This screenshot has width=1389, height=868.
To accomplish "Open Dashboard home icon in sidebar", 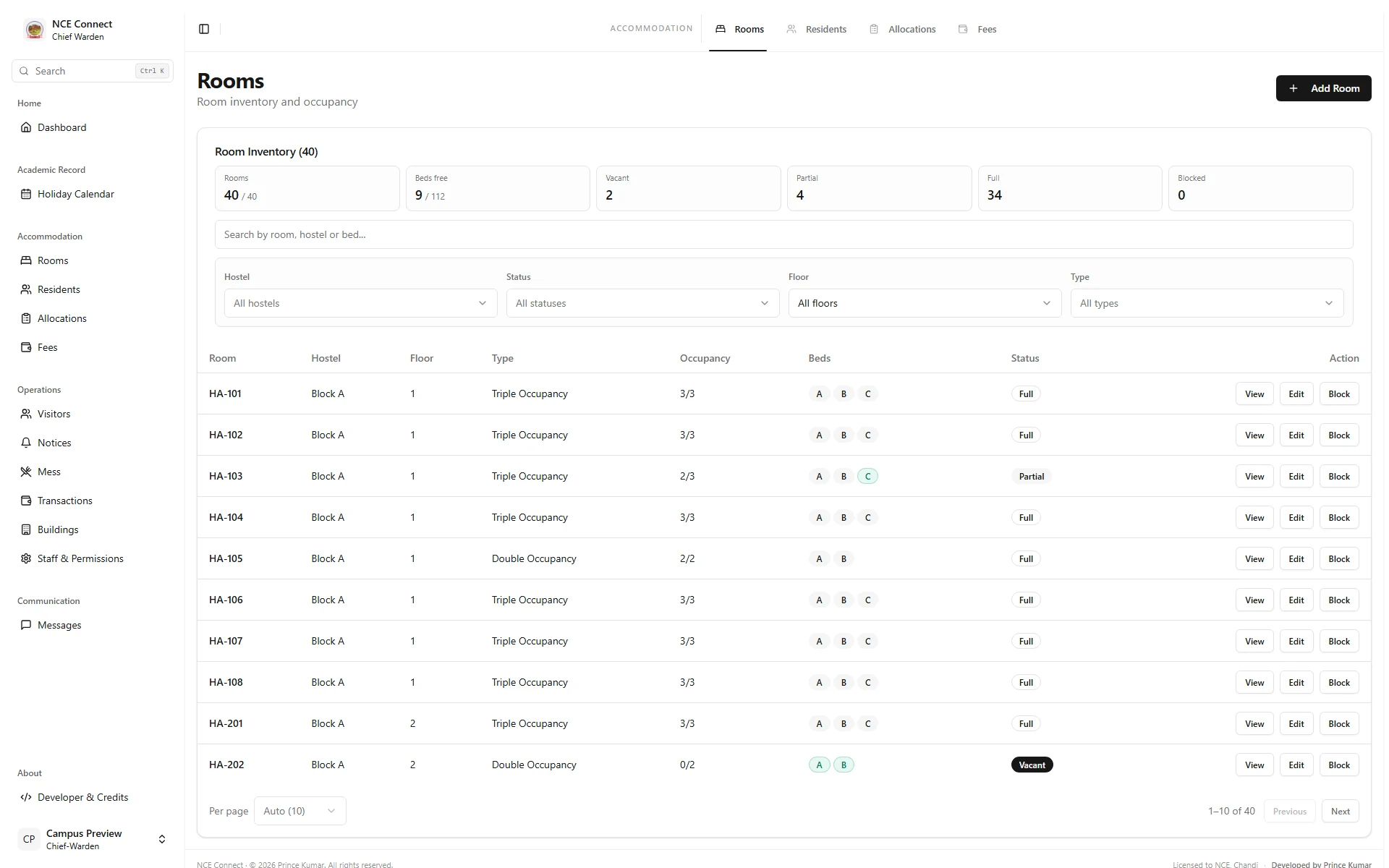I will pyautogui.click(x=26, y=127).
